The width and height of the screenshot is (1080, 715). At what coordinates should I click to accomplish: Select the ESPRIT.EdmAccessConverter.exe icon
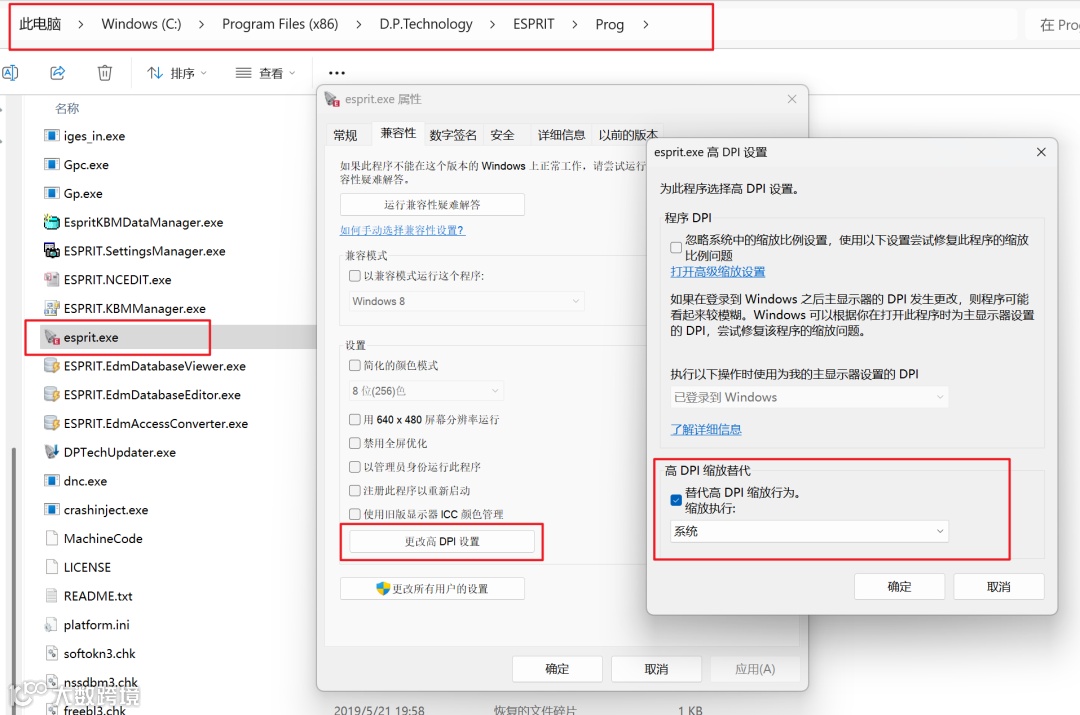(52, 423)
